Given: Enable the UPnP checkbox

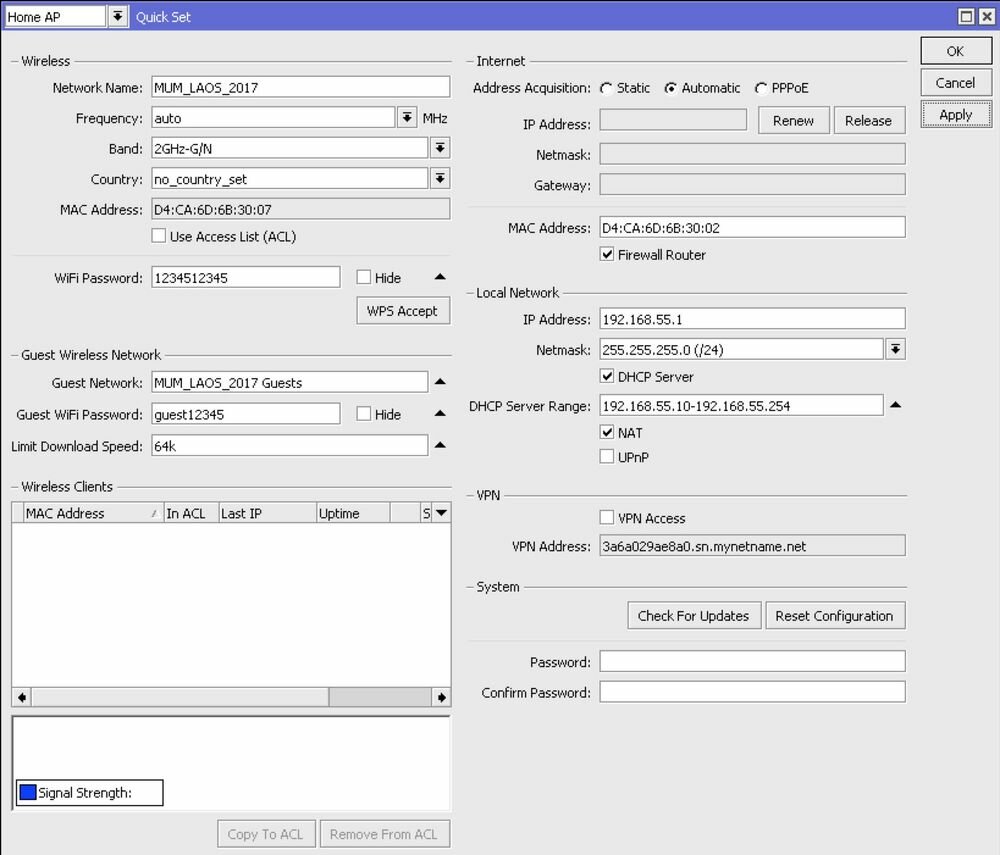Looking at the screenshot, I should pyautogui.click(x=607, y=457).
